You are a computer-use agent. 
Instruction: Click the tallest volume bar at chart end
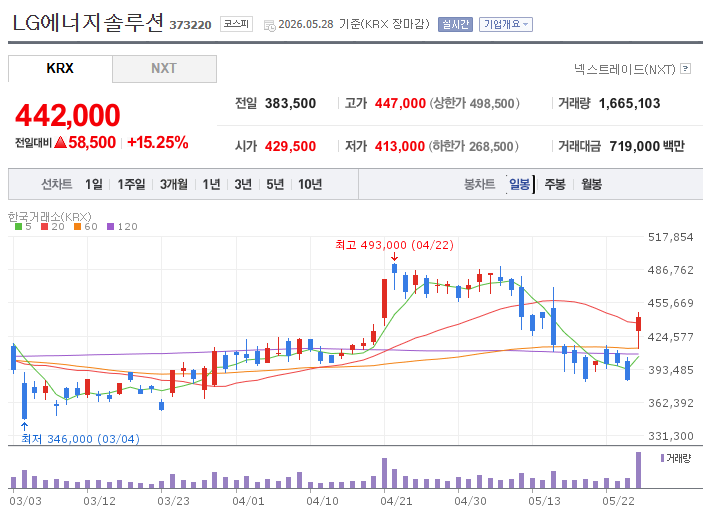(x=638, y=470)
